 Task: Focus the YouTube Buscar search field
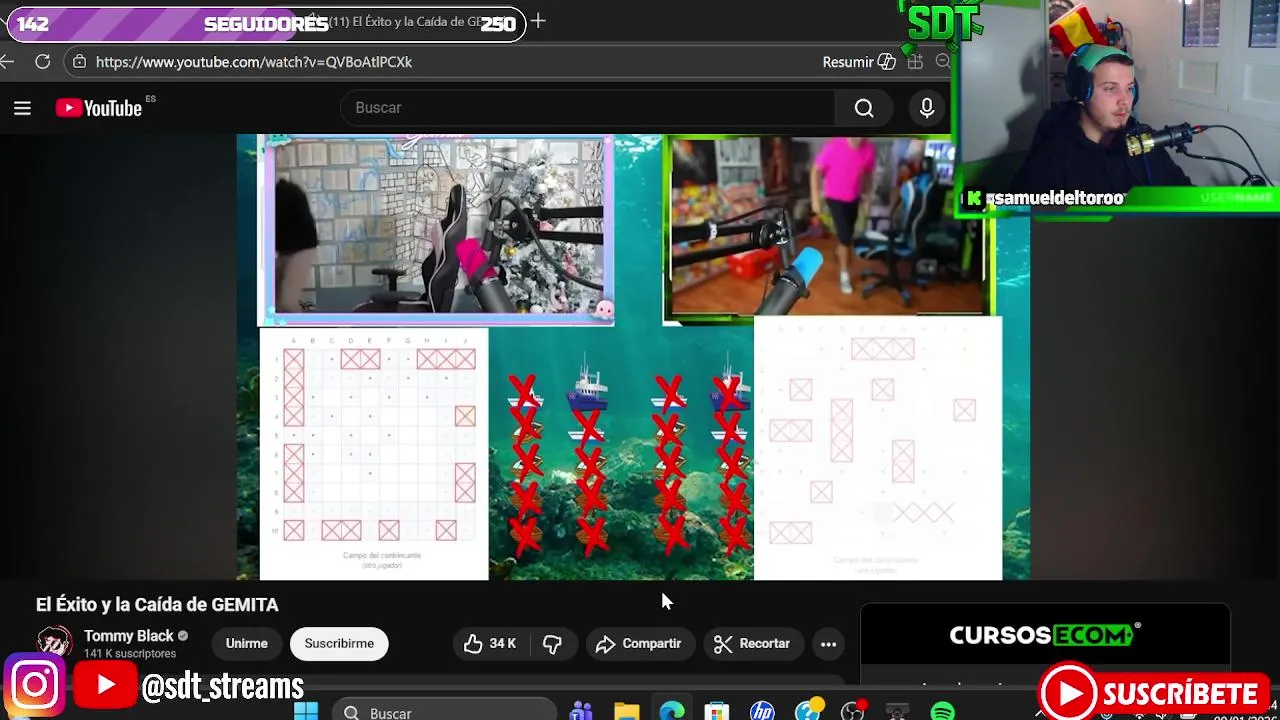[x=588, y=108]
